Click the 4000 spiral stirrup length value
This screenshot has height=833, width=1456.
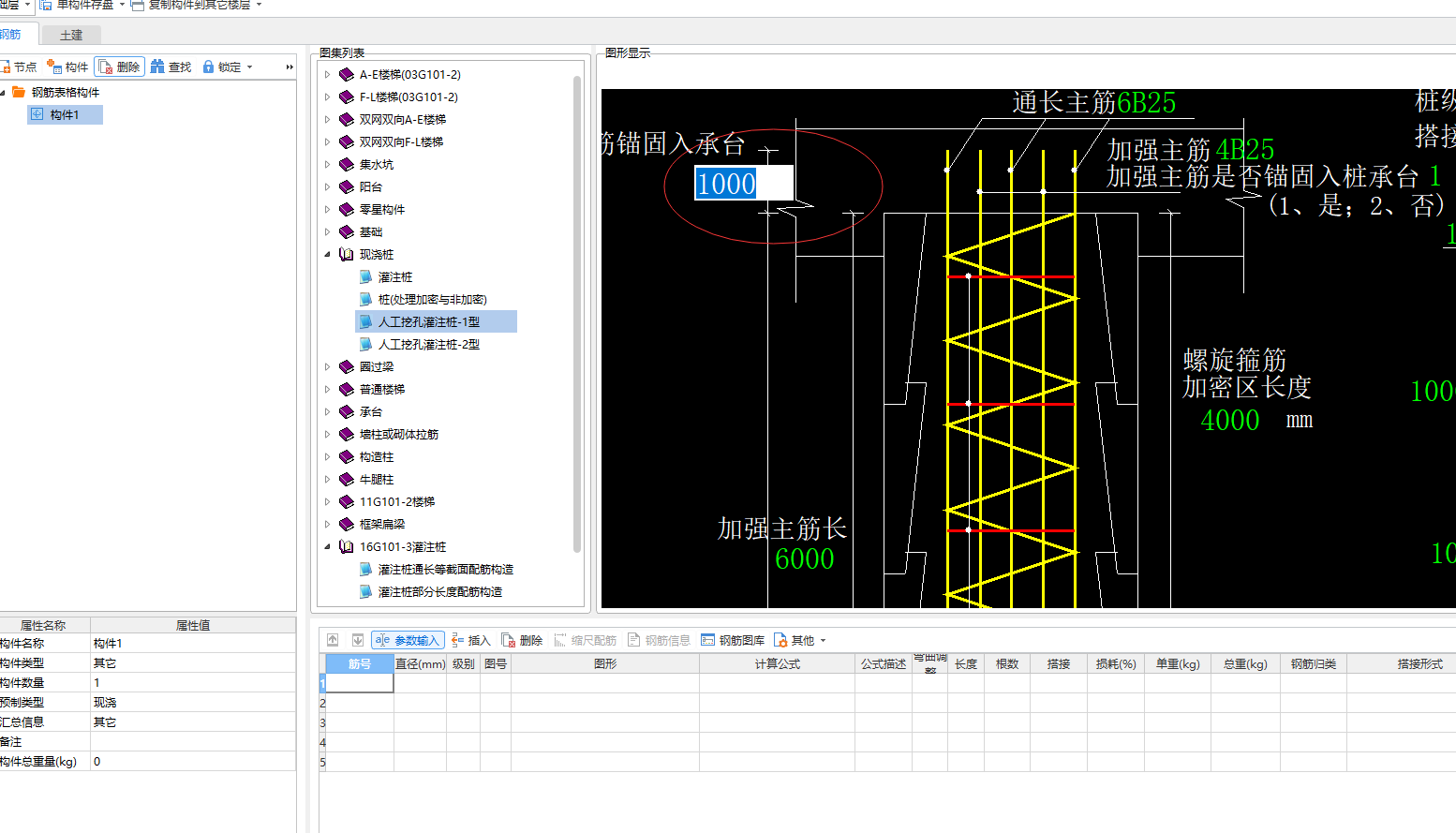click(x=1229, y=421)
